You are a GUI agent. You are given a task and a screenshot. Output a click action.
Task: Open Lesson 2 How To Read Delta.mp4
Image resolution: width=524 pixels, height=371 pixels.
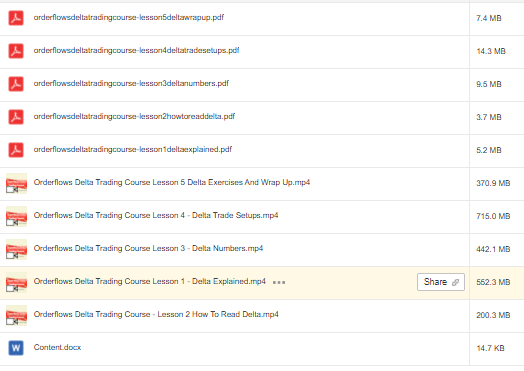pyautogui.click(x=156, y=315)
